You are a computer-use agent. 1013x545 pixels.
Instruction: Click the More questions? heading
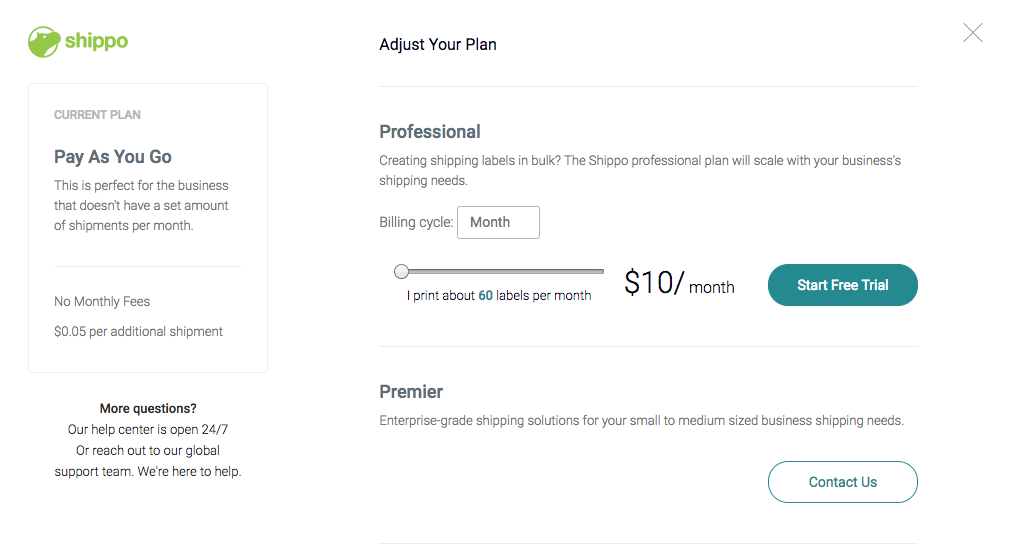148,408
